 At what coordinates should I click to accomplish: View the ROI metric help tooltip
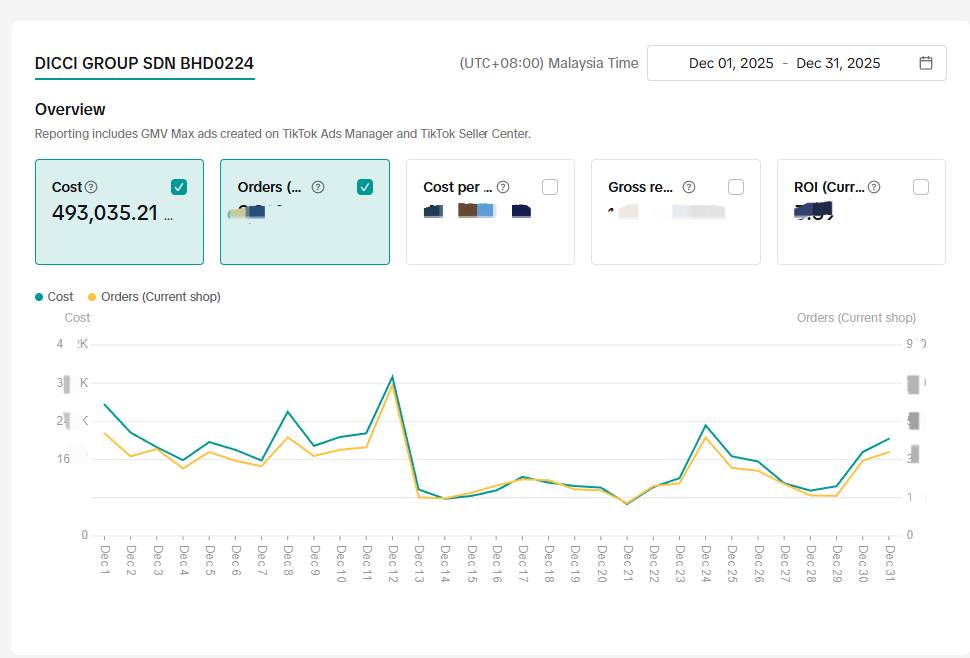(x=875, y=186)
